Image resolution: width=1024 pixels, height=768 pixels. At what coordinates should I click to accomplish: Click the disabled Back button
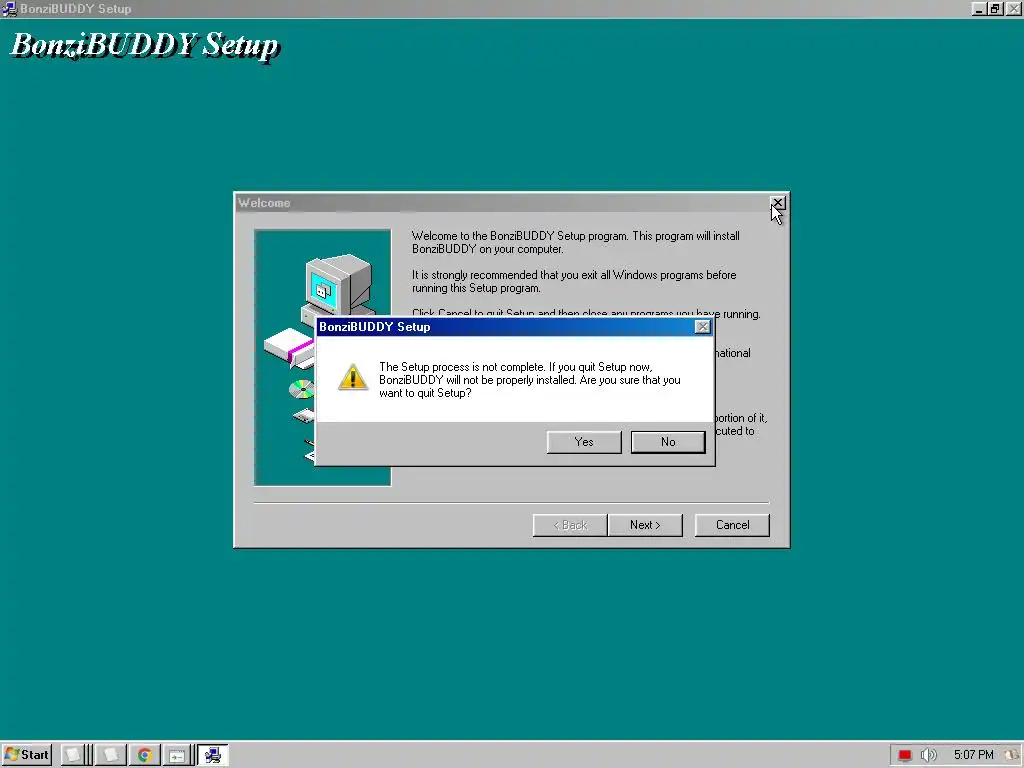tap(570, 525)
